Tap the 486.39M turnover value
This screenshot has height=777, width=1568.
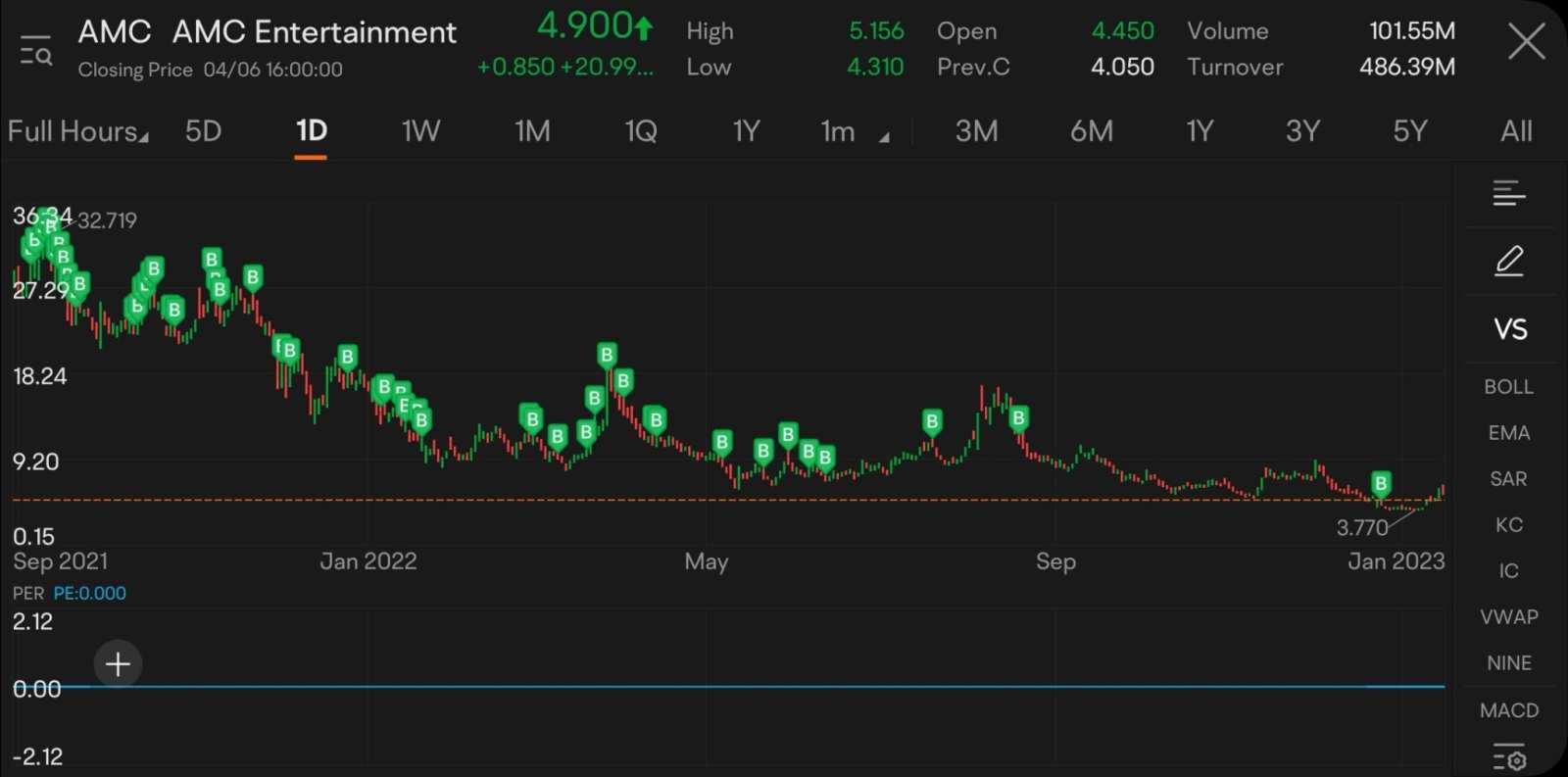pyautogui.click(x=1407, y=67)
